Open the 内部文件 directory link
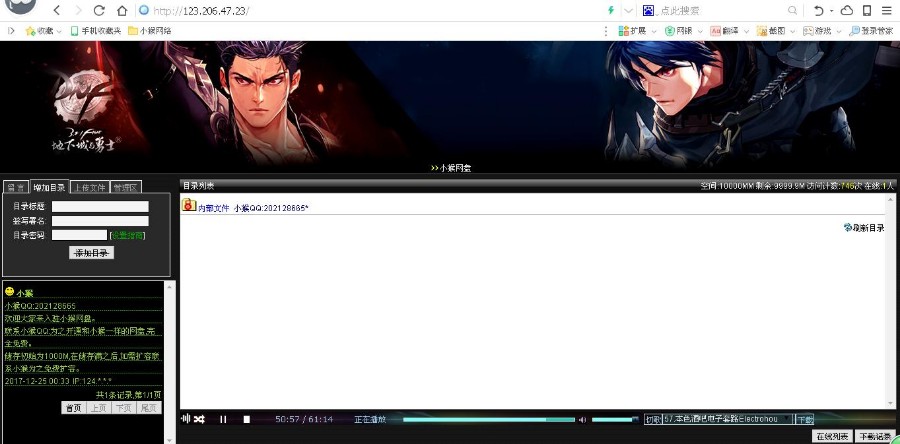Screen dimensions: 900x444 tap(214, 208)
